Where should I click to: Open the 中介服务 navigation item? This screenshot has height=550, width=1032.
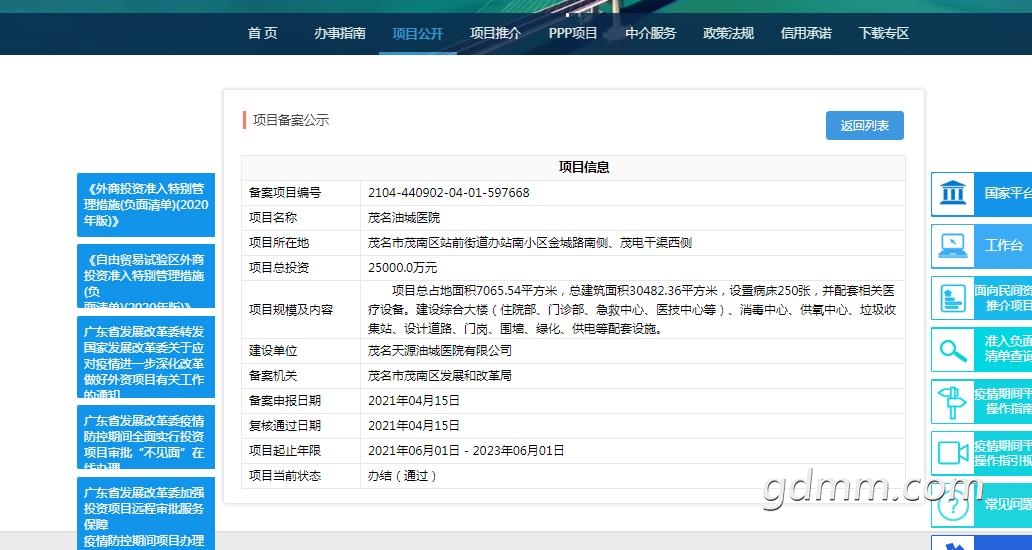coord(651,33)
